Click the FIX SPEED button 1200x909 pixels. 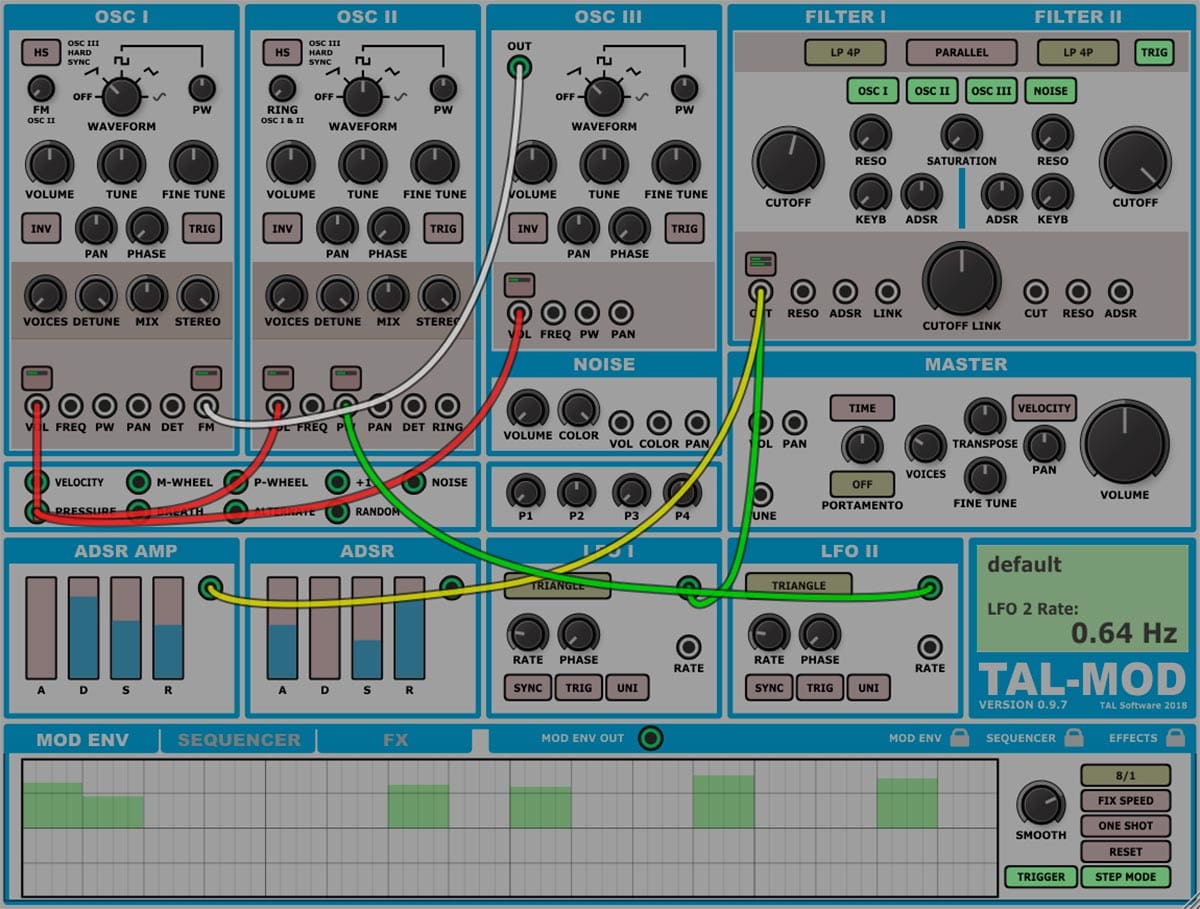[x=1125, y=801]
